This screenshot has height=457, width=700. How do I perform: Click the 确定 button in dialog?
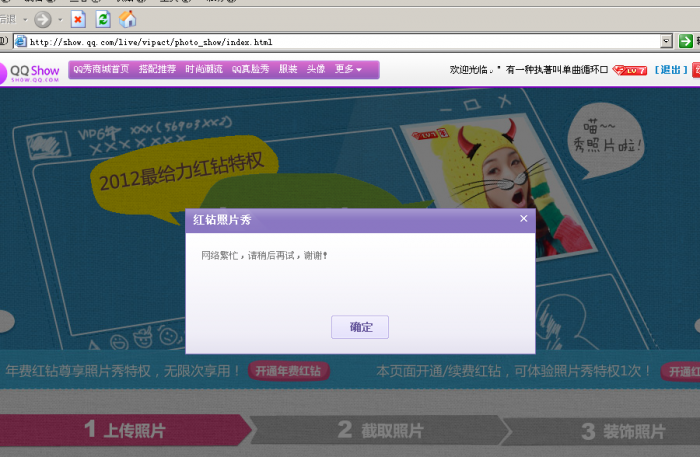pyautogui.click(x=360, y=327)
